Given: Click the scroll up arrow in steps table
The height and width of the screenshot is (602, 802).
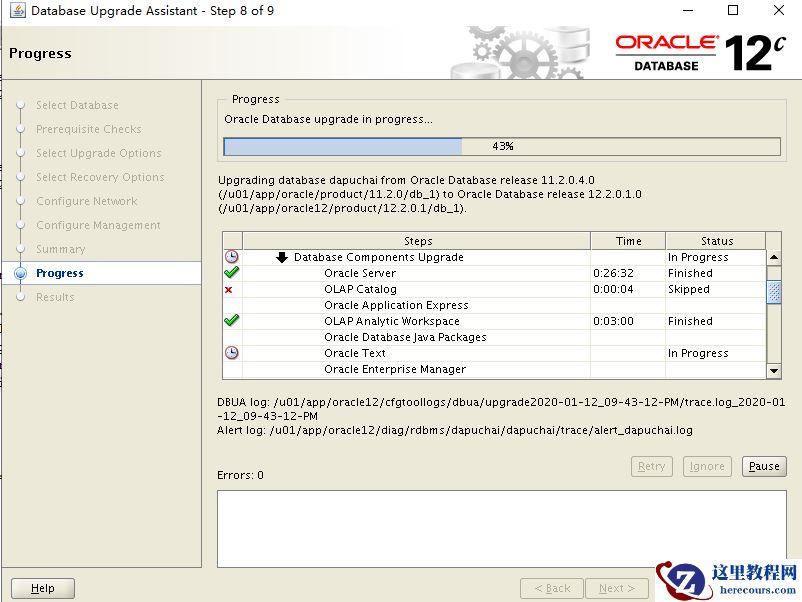Looking at the screenshot, I should tap(774, 257).
